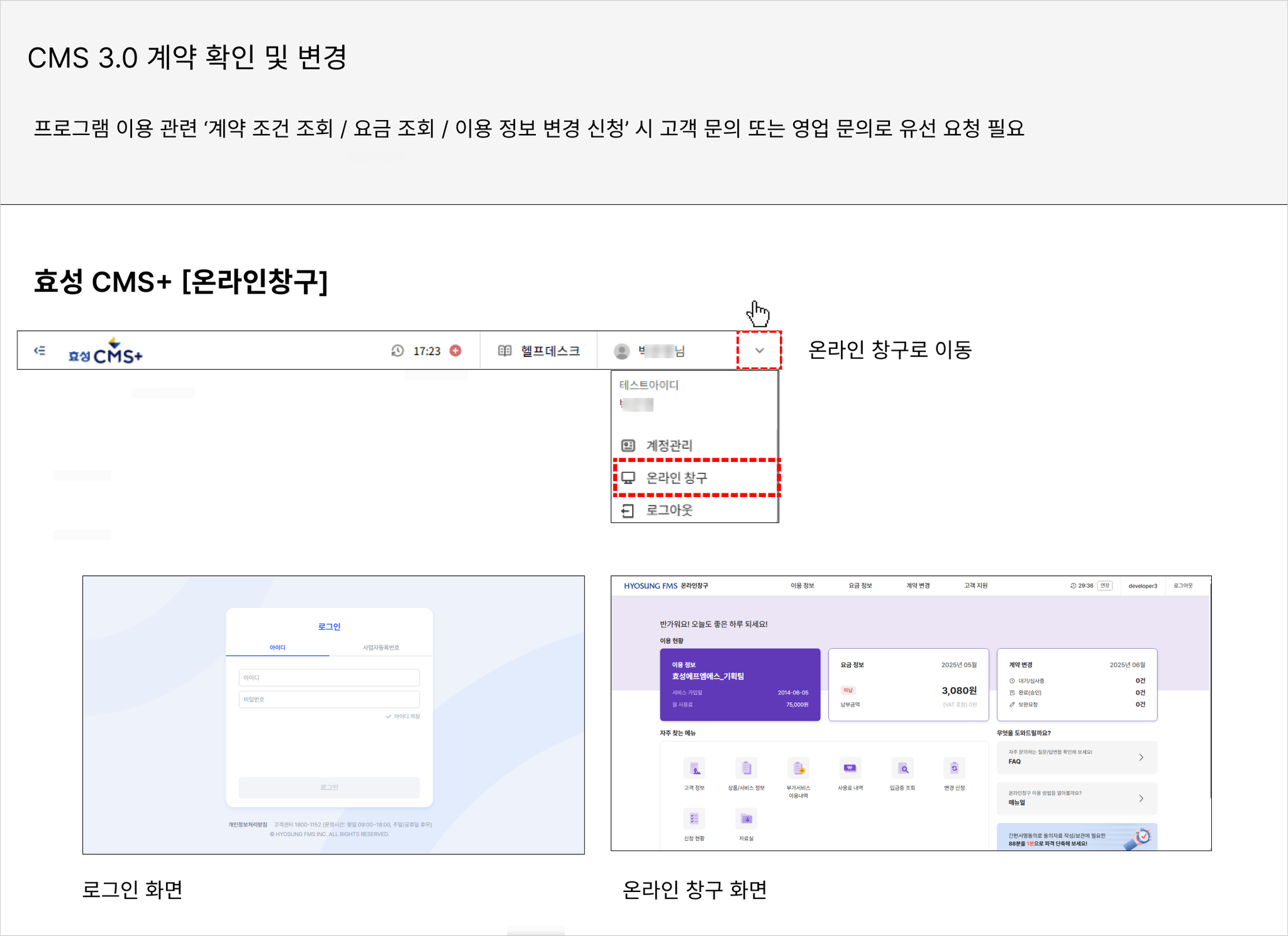Click the red 미납 badge
This screenshot has width=1288, height=936.
tap(848, 690)
